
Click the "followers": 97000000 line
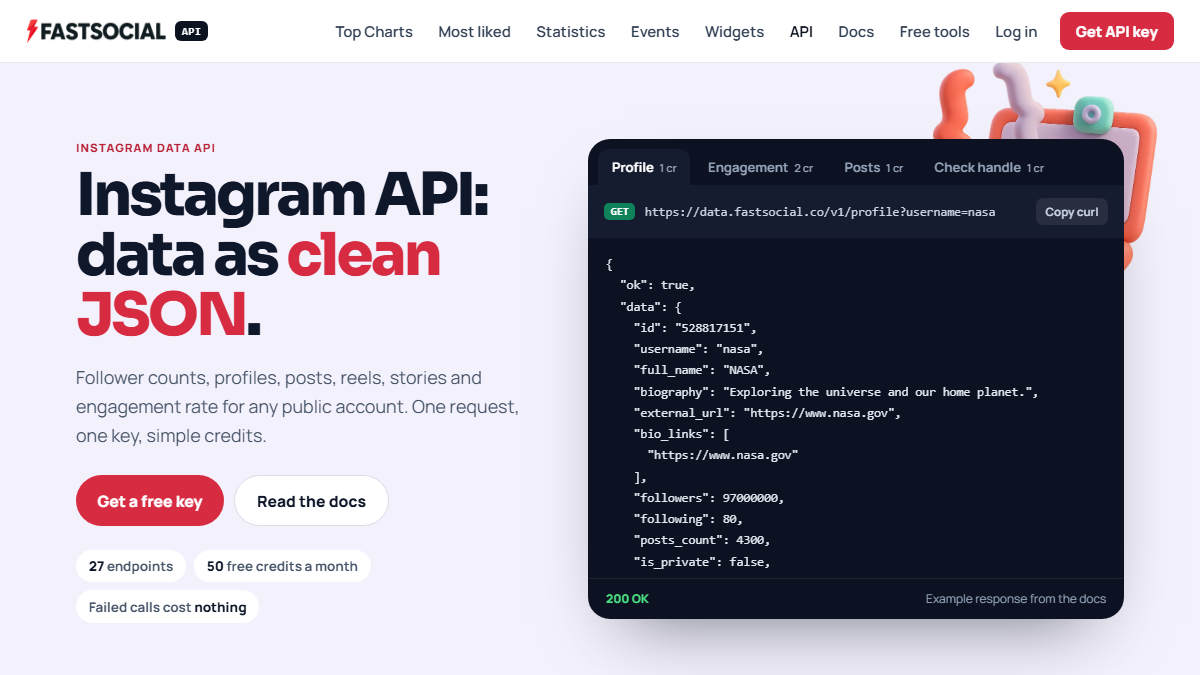(x=709, y=498)
